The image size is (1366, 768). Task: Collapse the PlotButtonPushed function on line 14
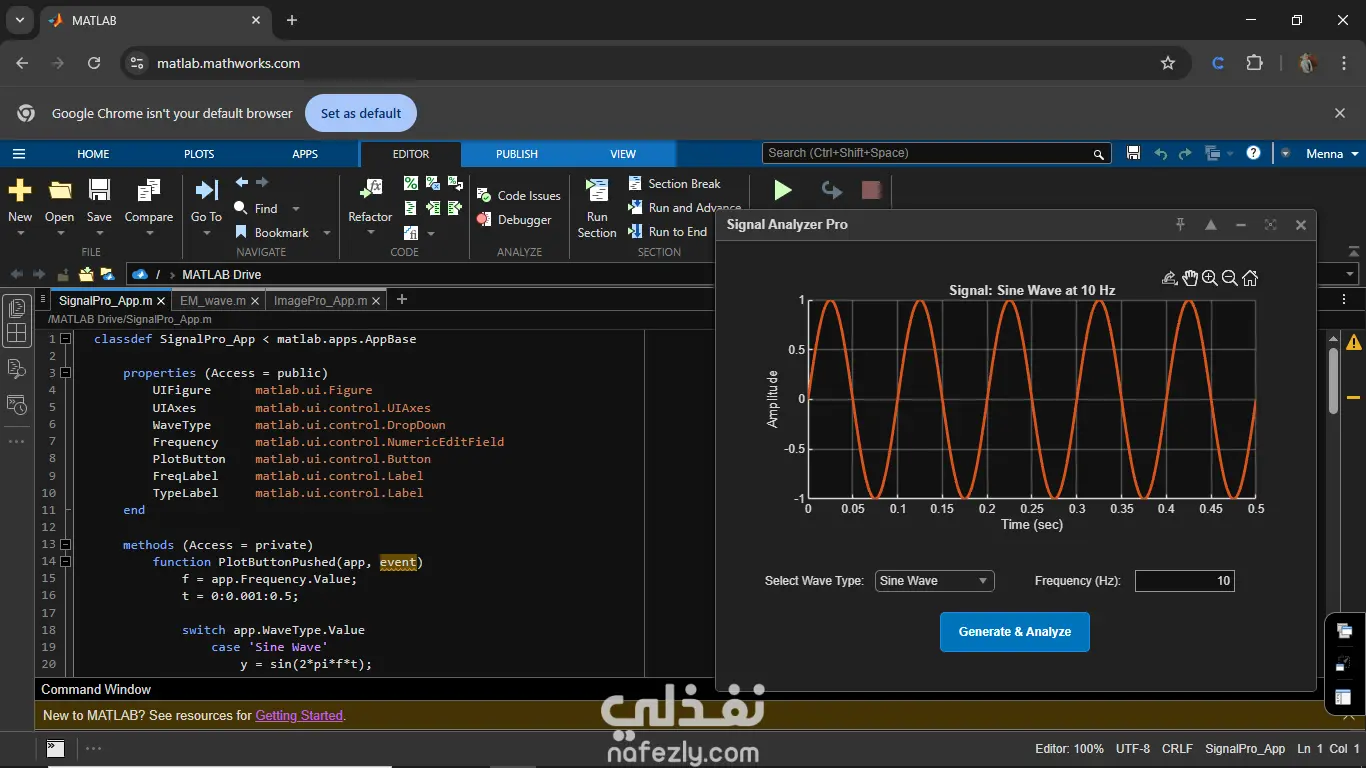66,562
